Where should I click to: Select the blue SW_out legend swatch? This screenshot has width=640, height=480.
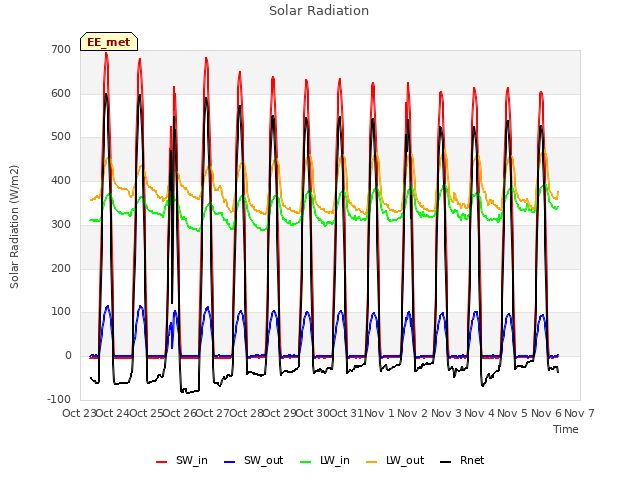click(x=230, y=462)
